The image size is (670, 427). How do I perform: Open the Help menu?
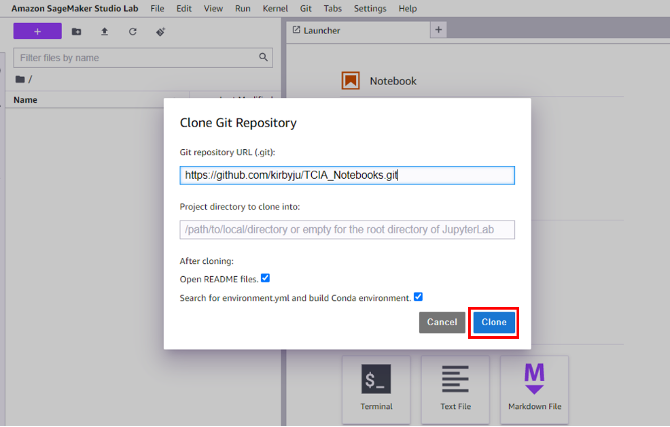407,9
